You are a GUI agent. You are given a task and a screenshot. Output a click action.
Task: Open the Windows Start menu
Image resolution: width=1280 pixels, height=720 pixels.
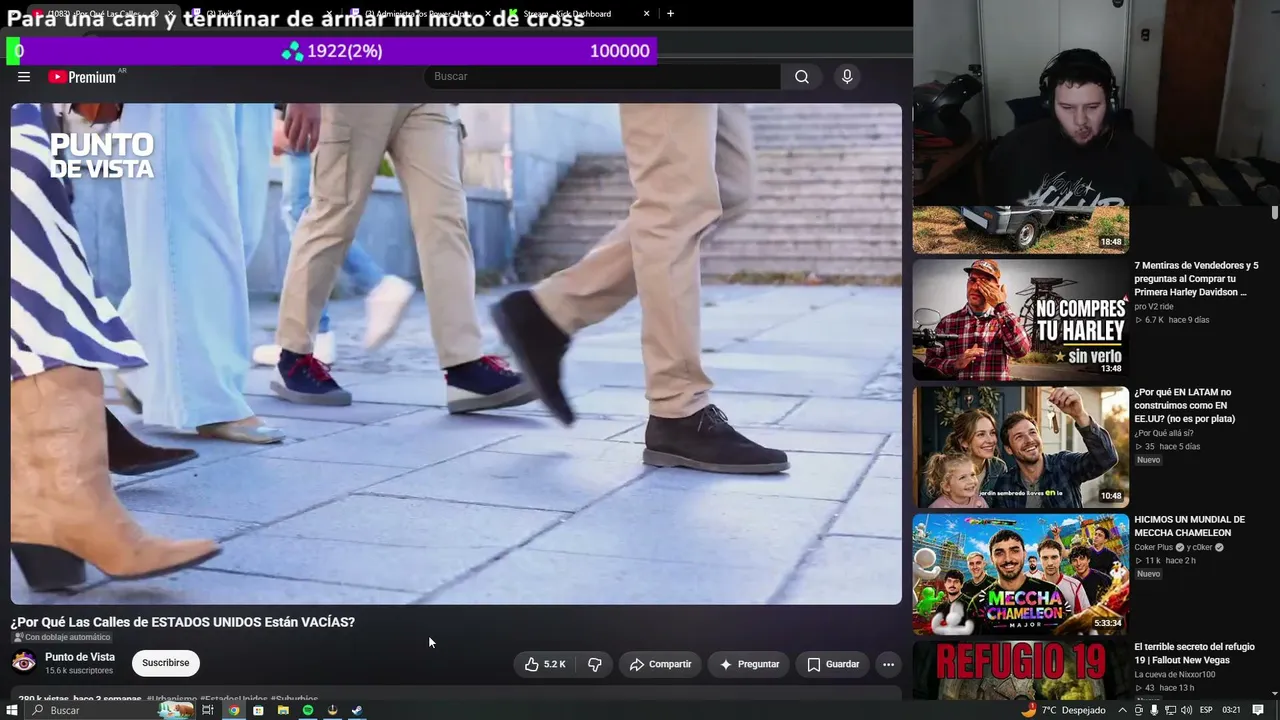point(12,710)
